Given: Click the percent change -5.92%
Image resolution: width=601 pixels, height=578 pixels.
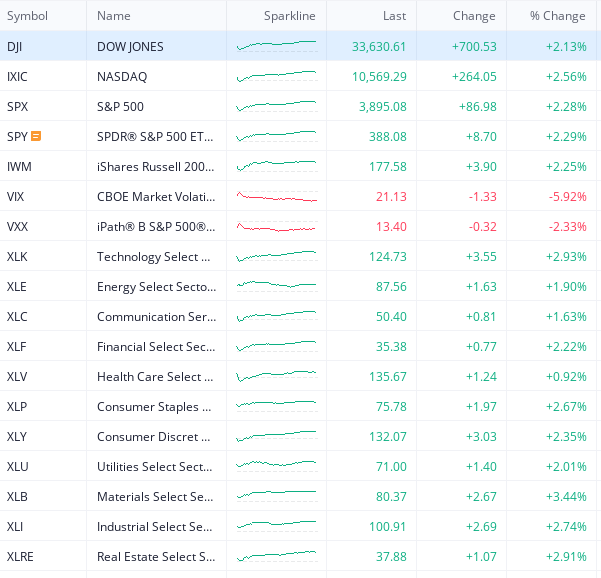Looking at the screenshot, I should pos(567,197).
